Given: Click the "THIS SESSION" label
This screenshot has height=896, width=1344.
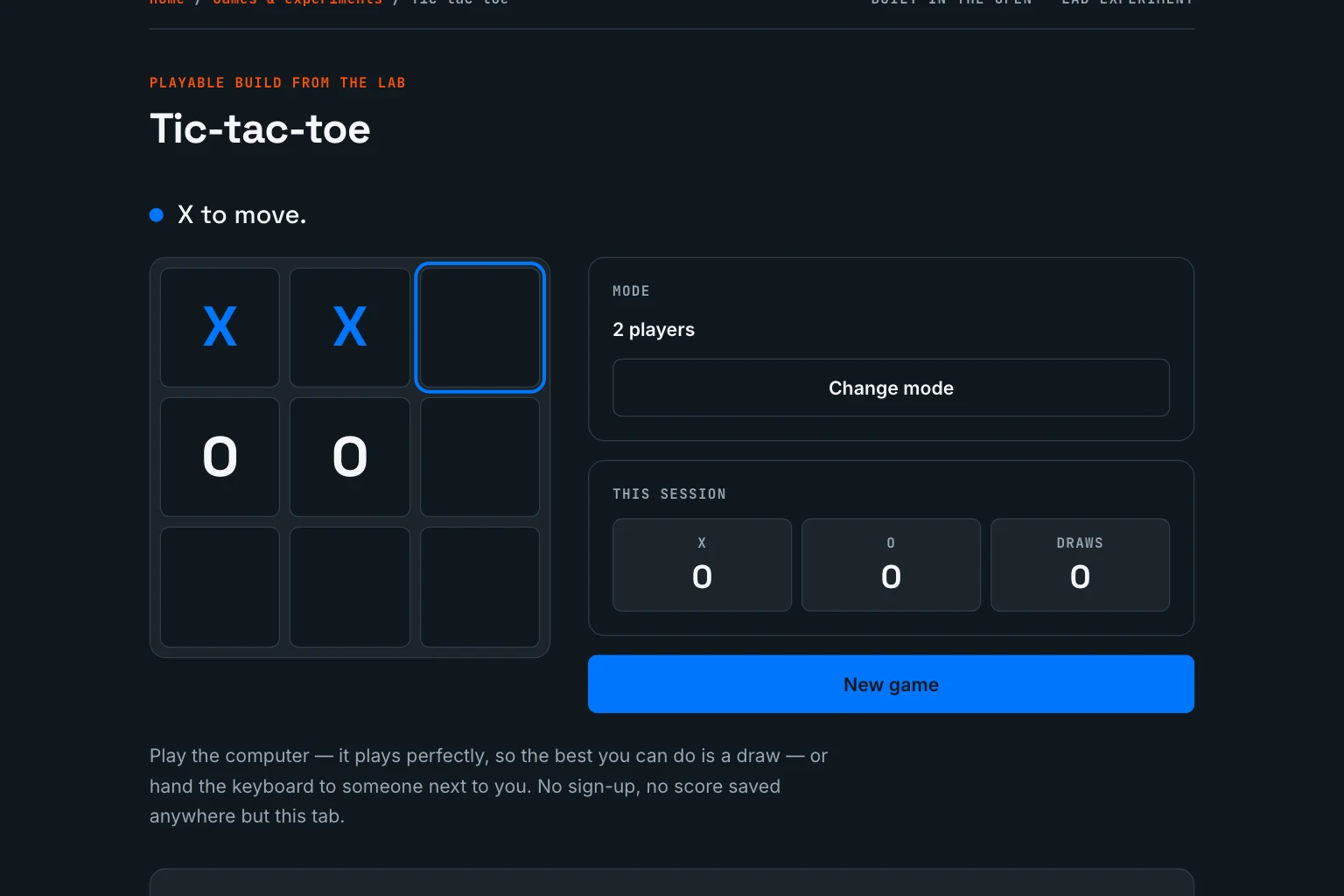Looking at the screenshot, I should click(x=669, y=494).
